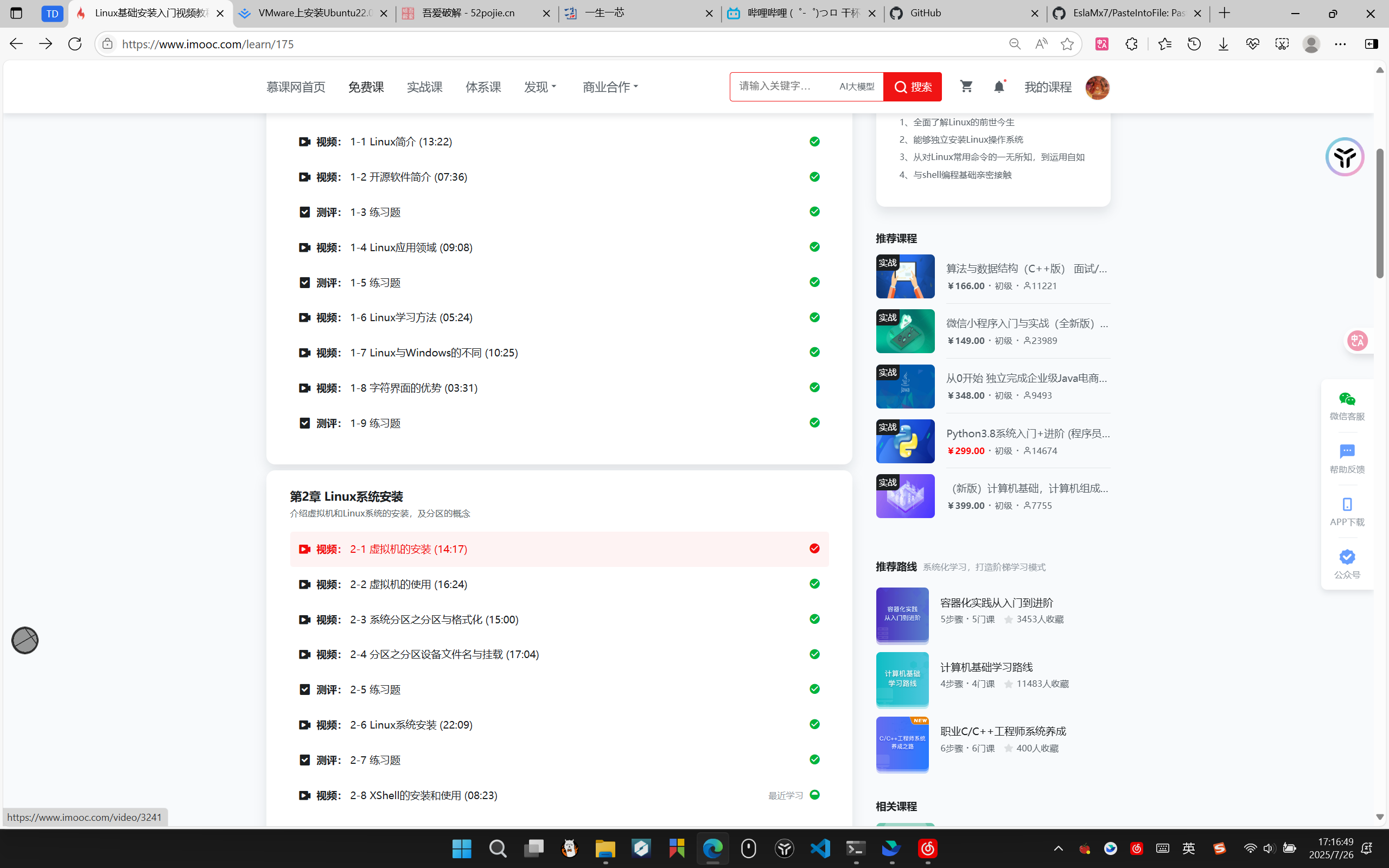Open new browser tab plus button

[1224, 13]
